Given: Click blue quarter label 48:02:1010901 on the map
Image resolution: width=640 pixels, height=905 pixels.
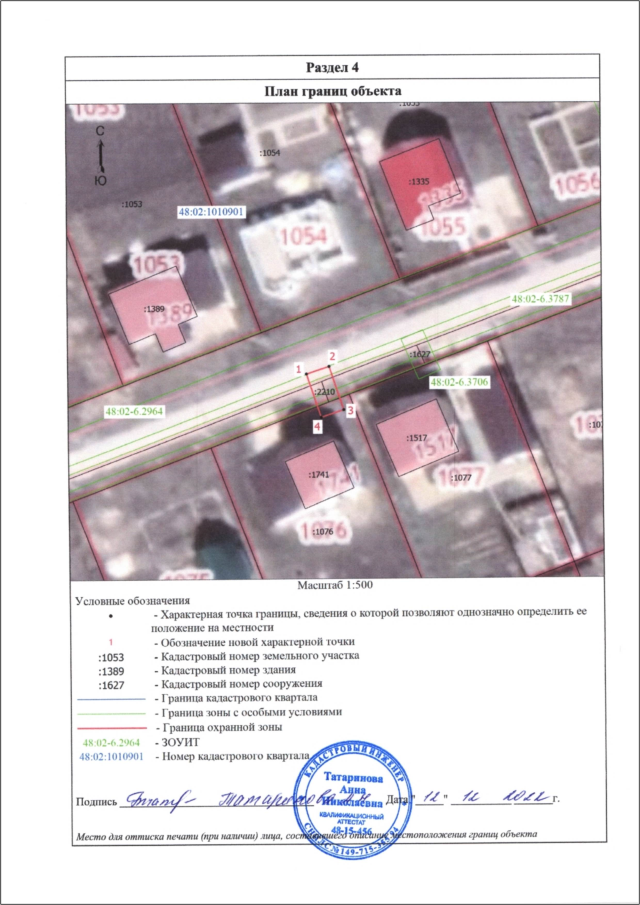Looking at the screenshot, I should click(x=212, y=212).
